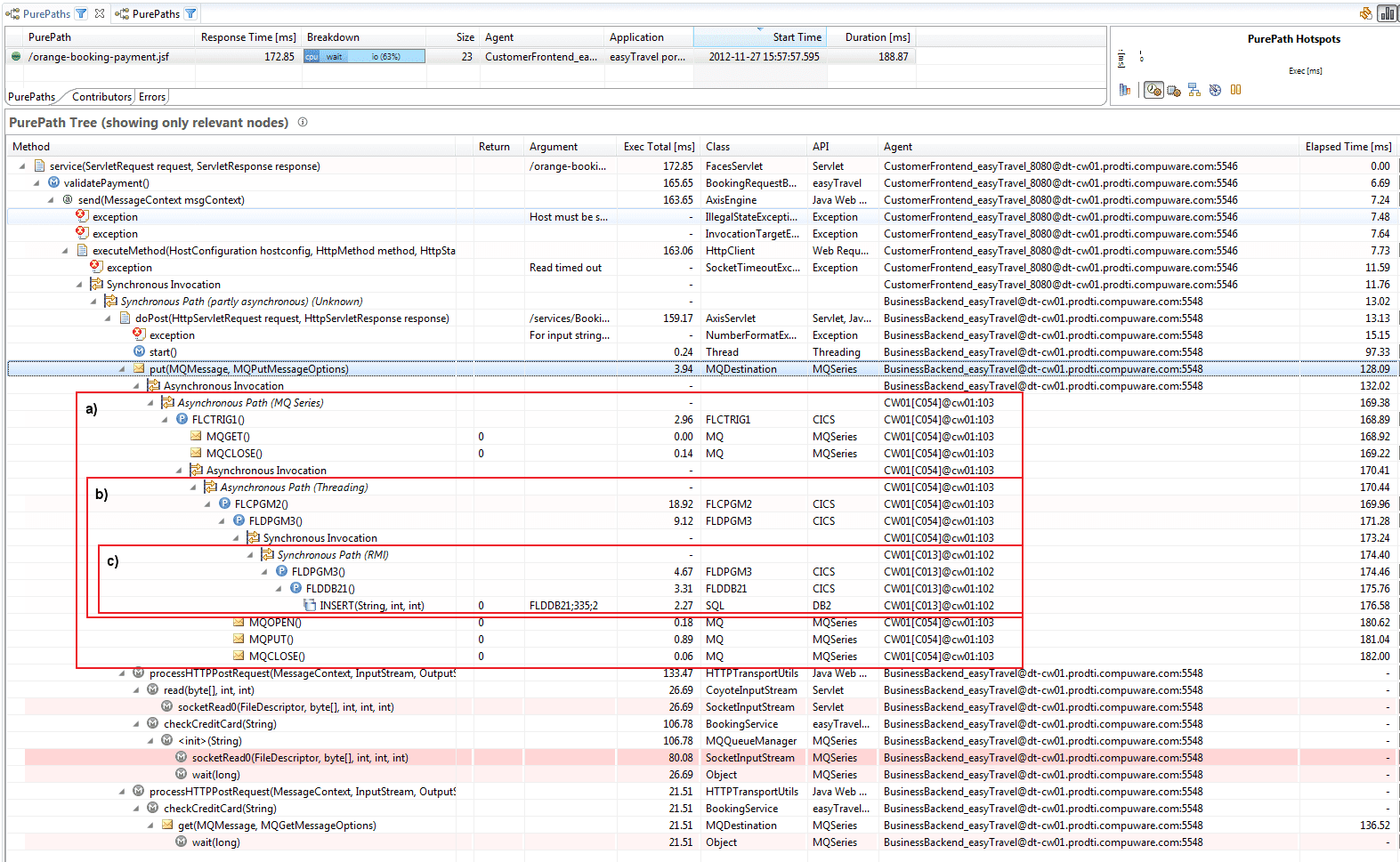Click green status icon of orange-booking-payment.jsf
This screenshot has width=1400, height=862.
point(16,56)
